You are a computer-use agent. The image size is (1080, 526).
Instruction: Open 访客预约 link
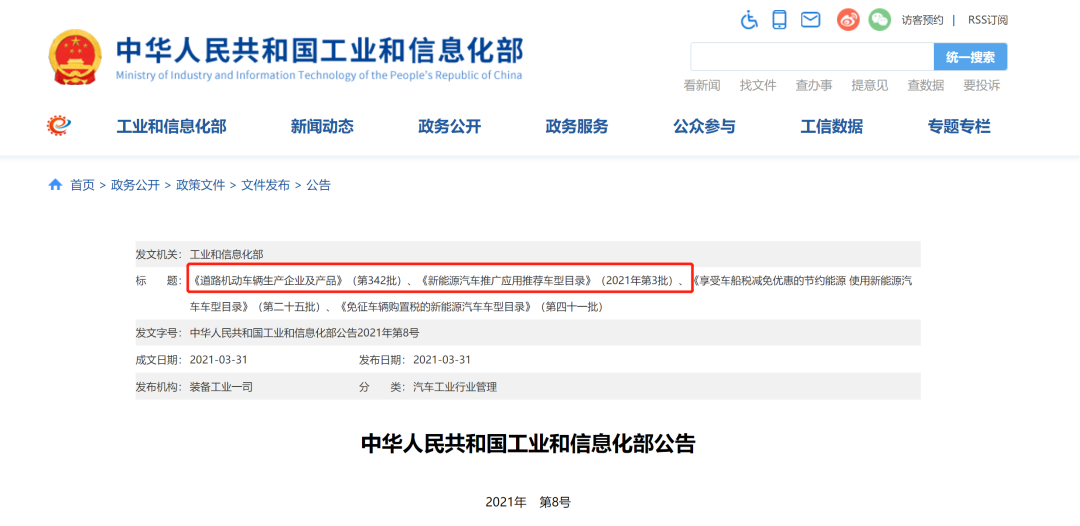coord(922,20)
